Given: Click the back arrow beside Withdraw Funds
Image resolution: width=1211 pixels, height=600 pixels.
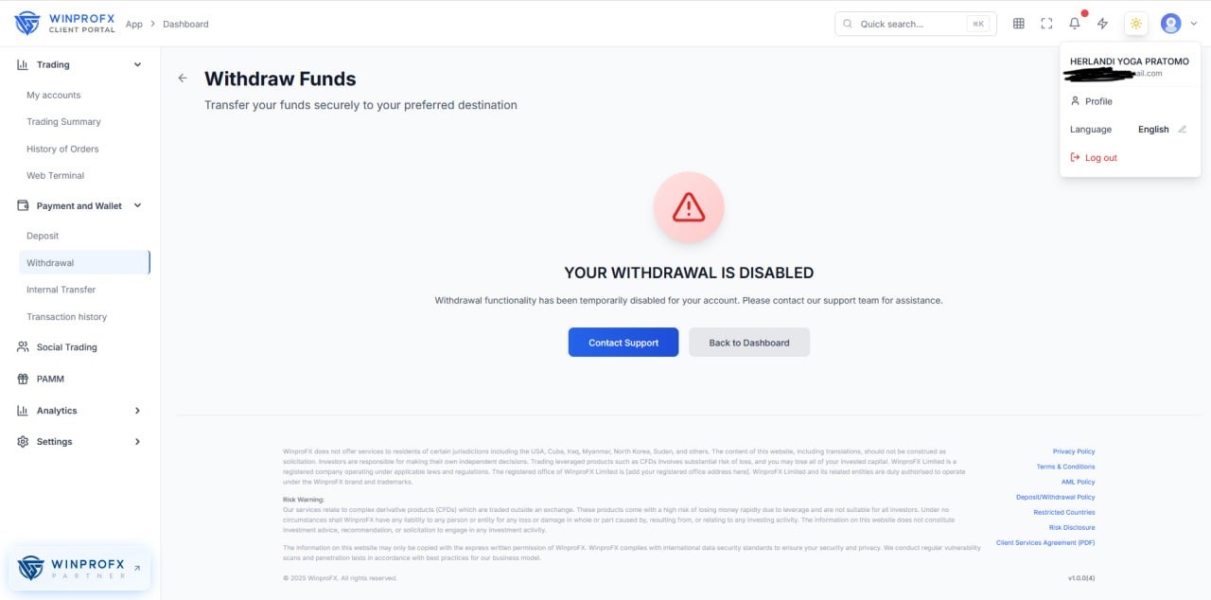Looking at the screenshot, I should tap(182, 78).
